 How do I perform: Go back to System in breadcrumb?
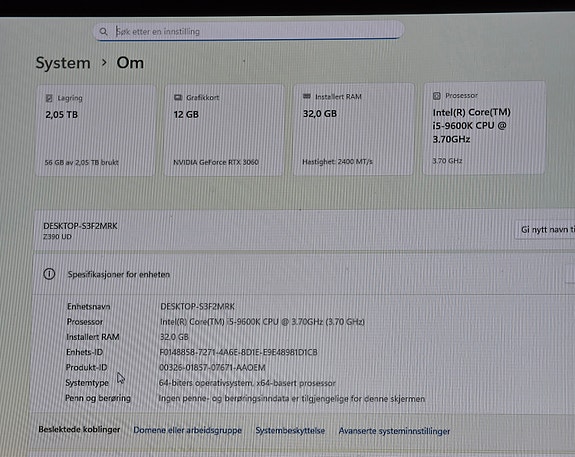pyautogui.click(x=63, y=63)
